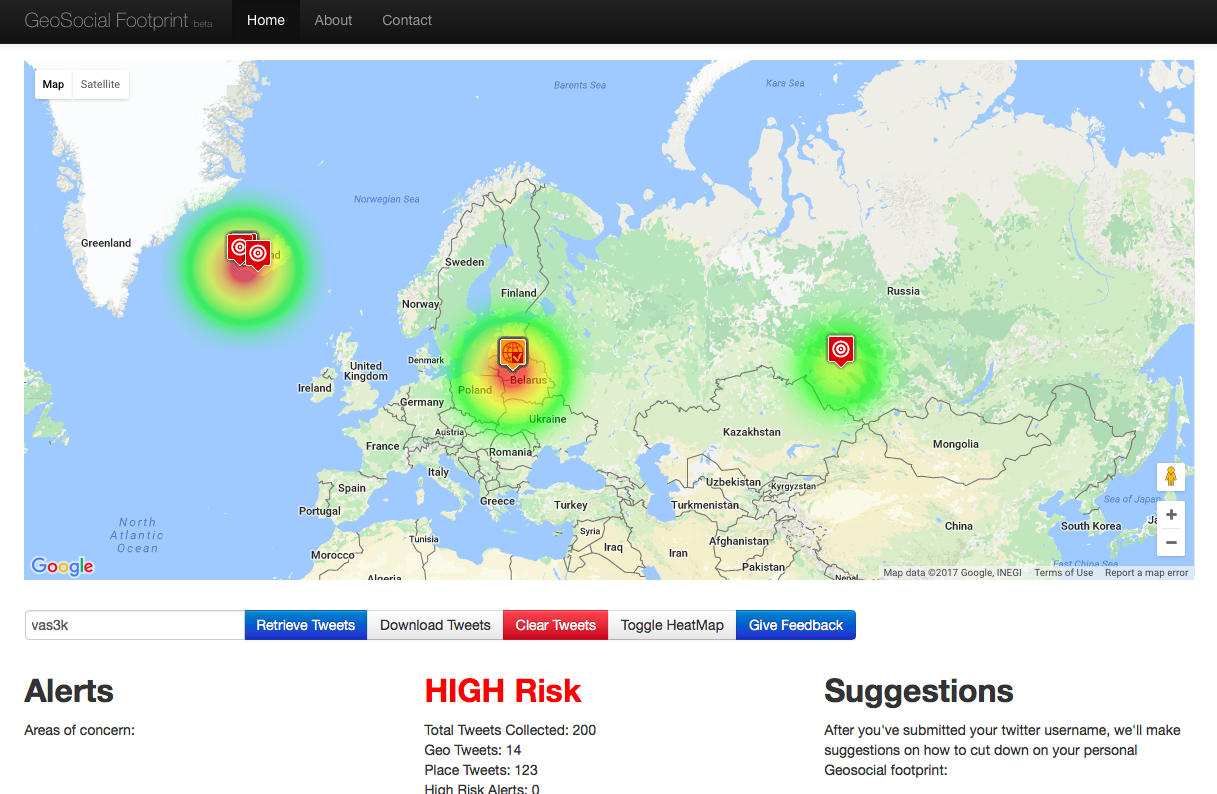Toggle HeatMap overlay button

click(x=672, y=625)
